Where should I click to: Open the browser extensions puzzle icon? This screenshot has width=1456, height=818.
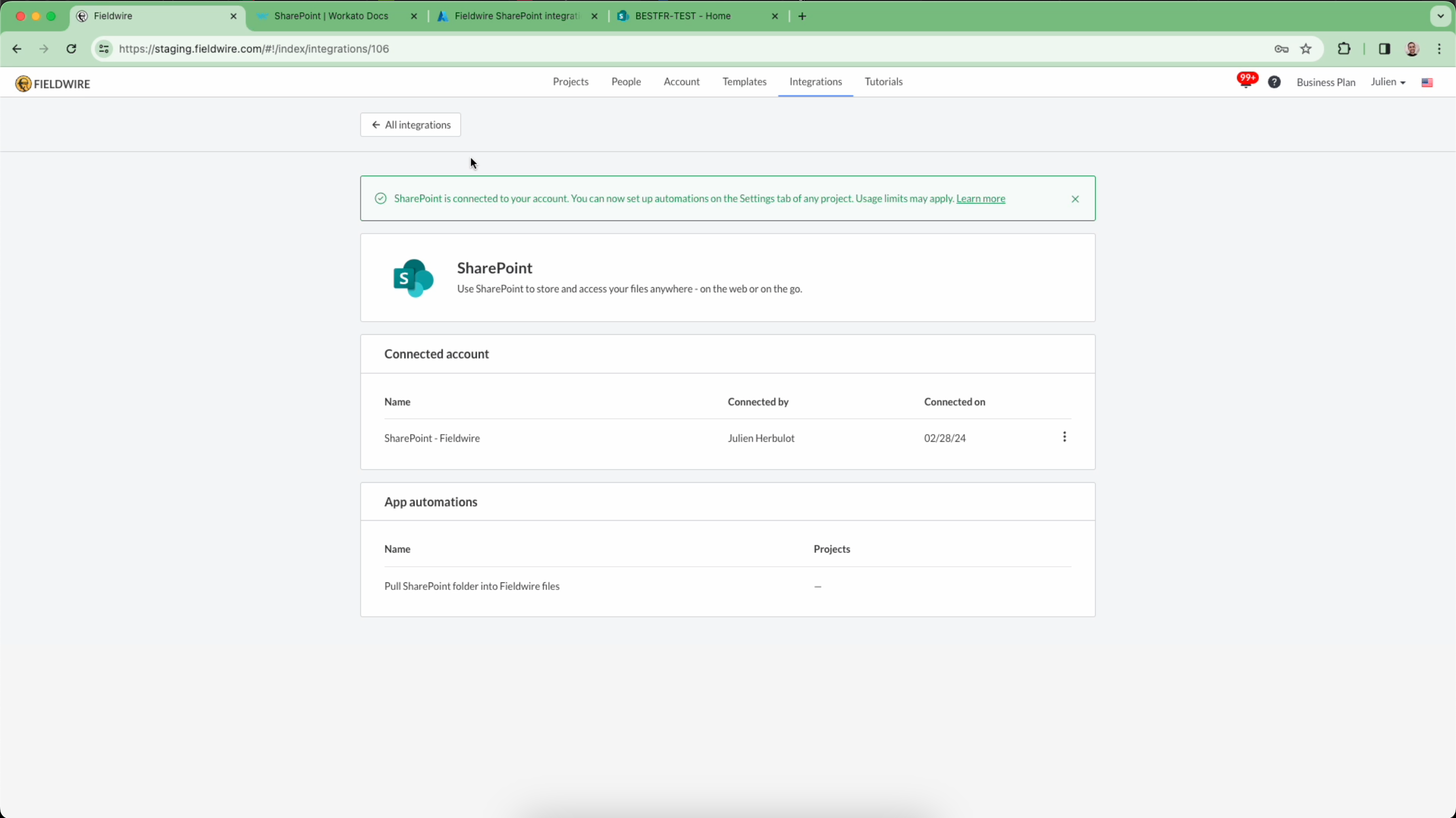[x=1344, y=49]
